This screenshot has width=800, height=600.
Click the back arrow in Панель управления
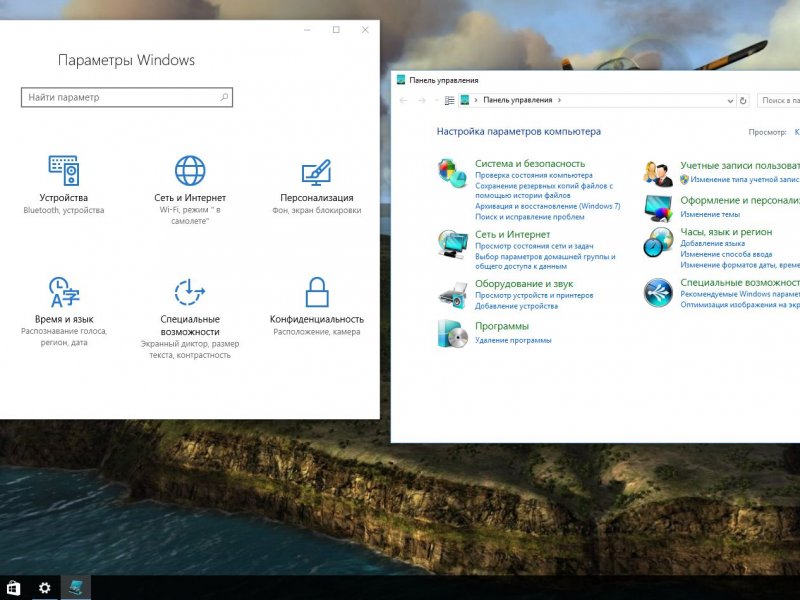[x=404, y=101]
